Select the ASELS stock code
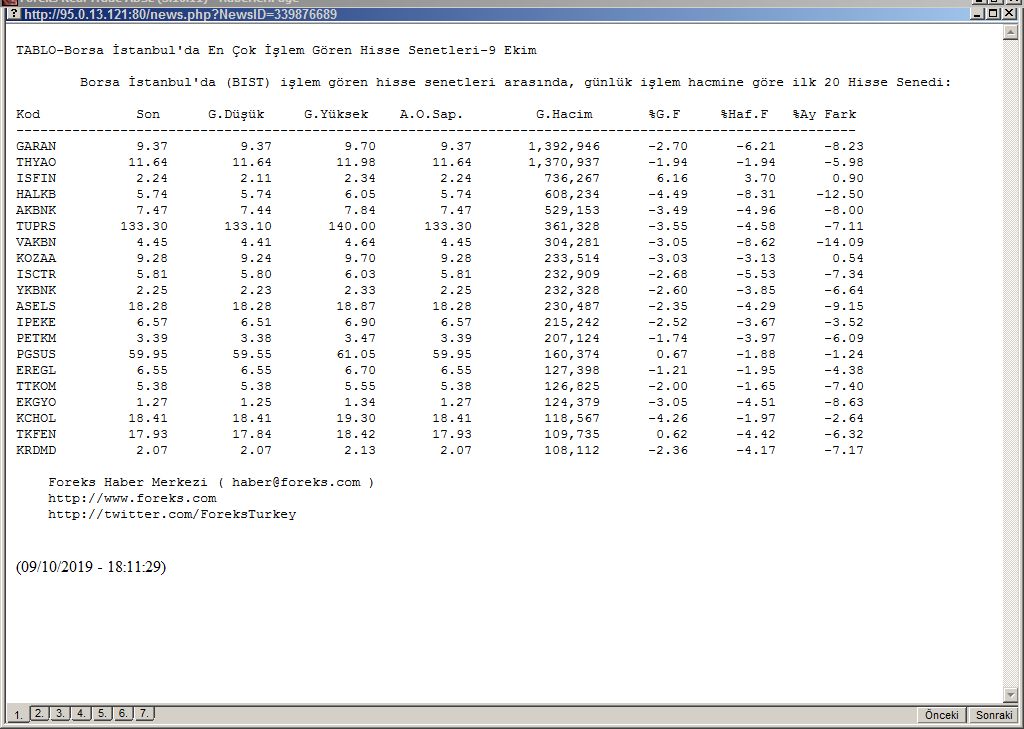The width and height of the screenshot is (1024, 729). point(36,306)
